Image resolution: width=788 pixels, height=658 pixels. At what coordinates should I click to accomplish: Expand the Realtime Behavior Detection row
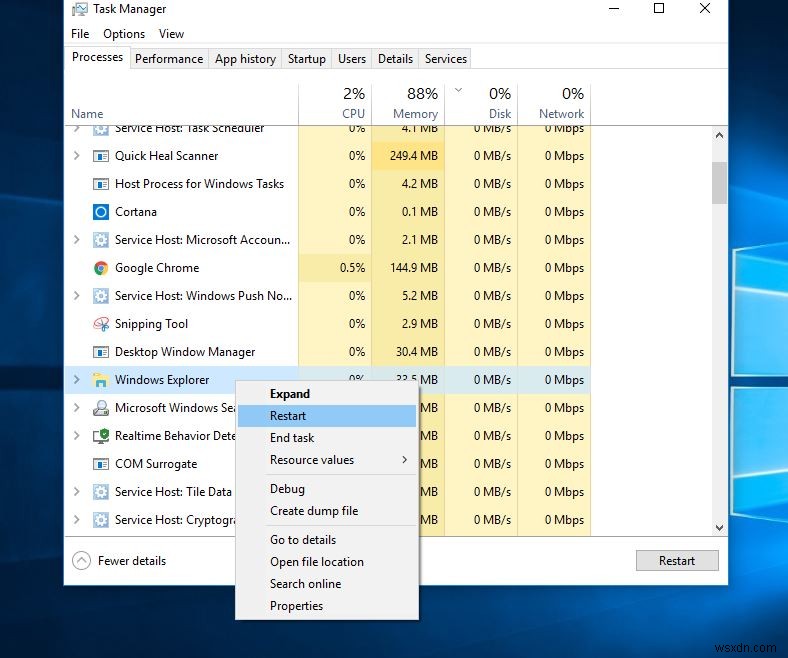coord(76,435)
